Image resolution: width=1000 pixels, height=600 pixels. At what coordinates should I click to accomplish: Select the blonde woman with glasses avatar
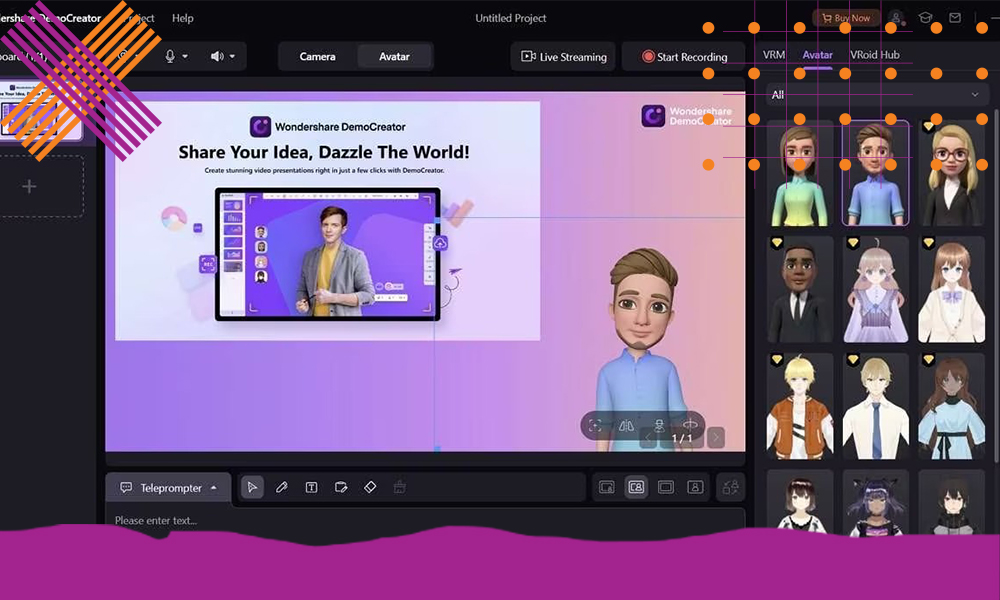point(951,173)
